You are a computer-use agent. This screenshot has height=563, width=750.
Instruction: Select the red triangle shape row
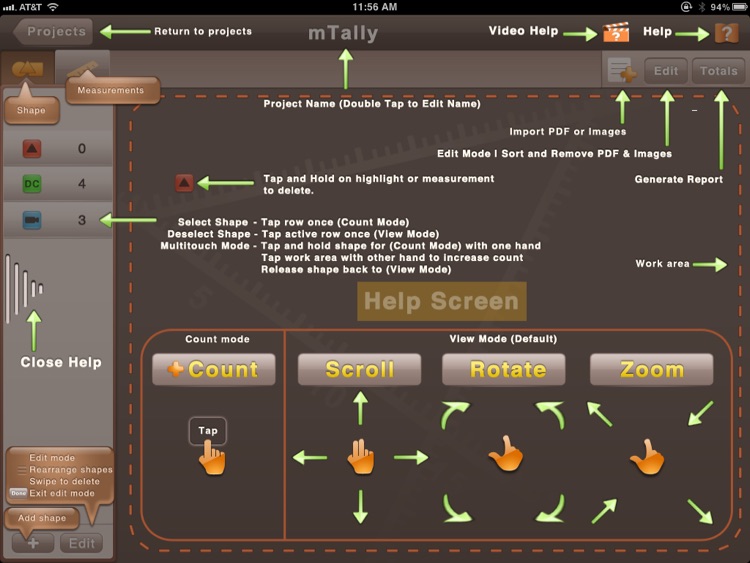[x=58, y=148]
